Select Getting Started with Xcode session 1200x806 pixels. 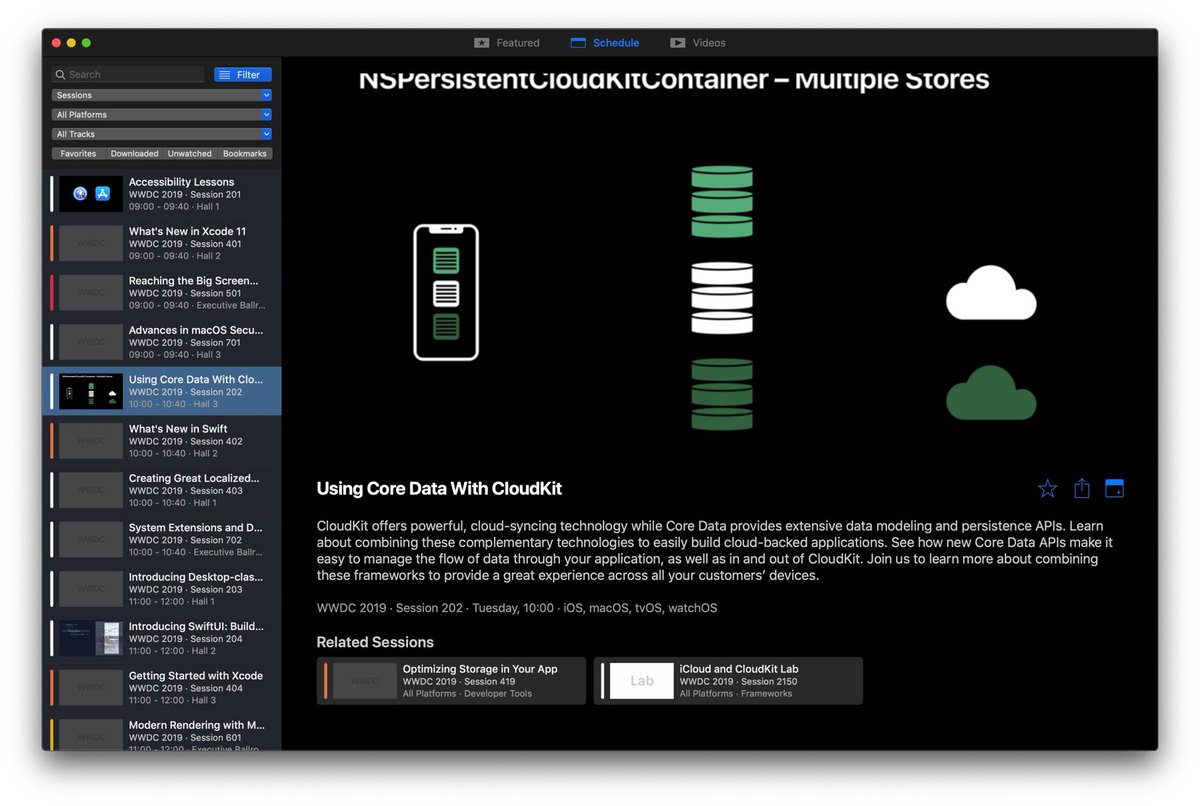click(163, 687)
